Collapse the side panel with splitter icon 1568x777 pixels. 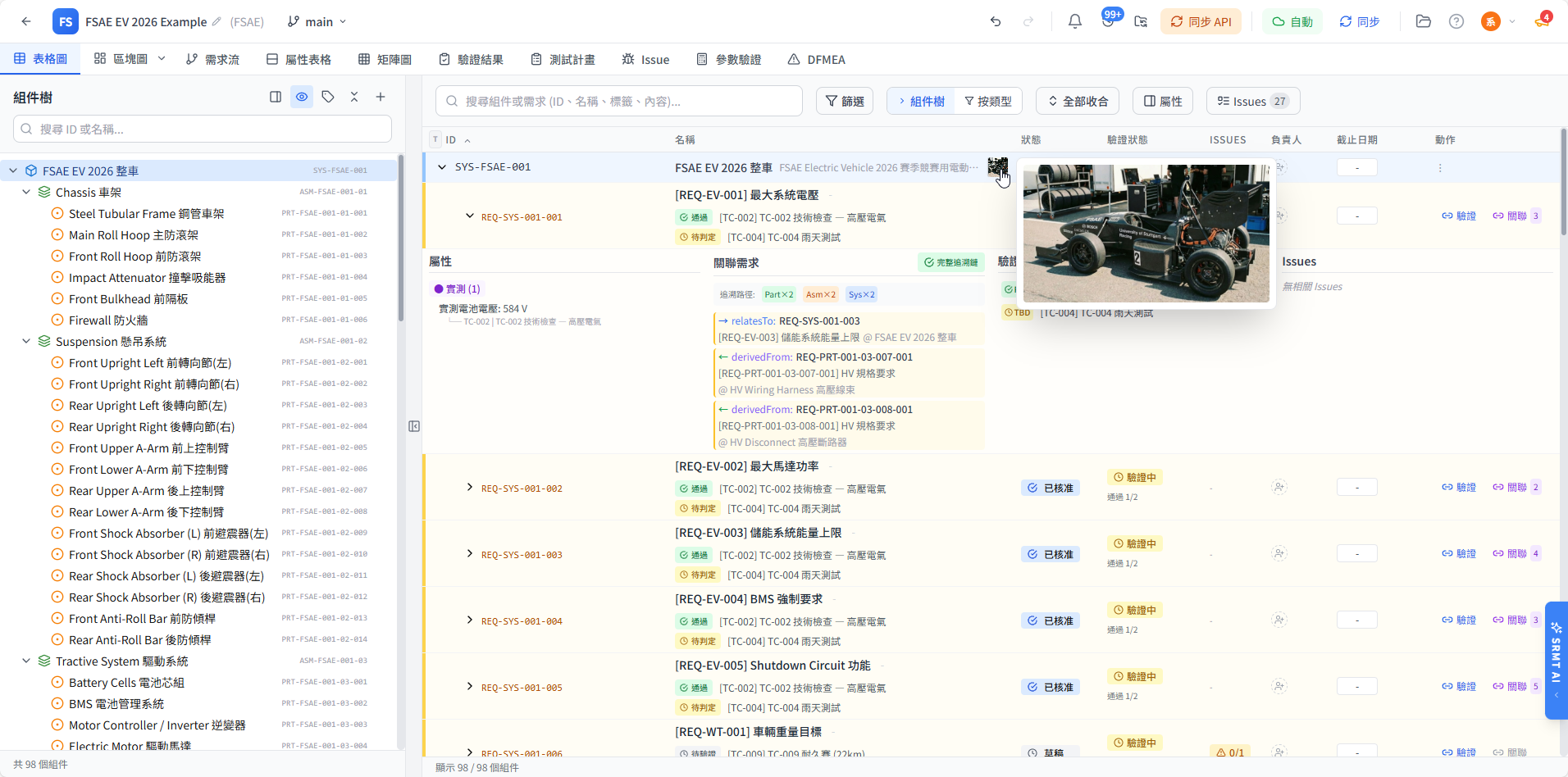point(414,426)
